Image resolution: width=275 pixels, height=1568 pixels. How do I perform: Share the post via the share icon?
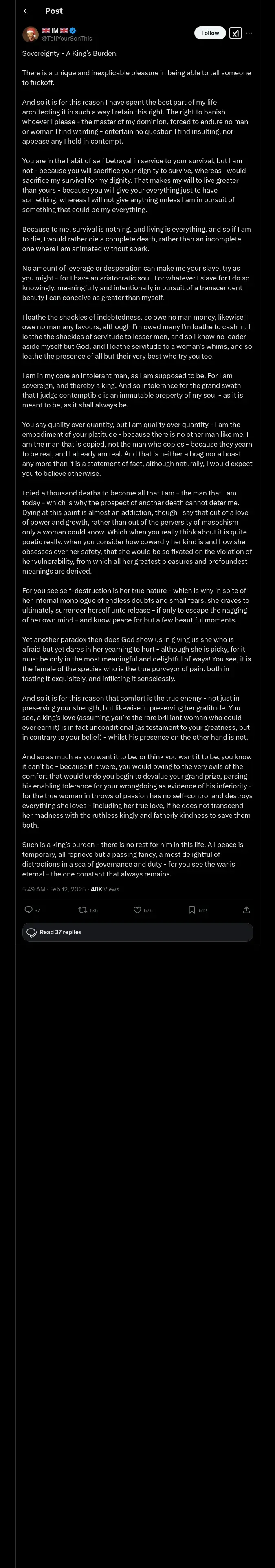click(246, 909)
